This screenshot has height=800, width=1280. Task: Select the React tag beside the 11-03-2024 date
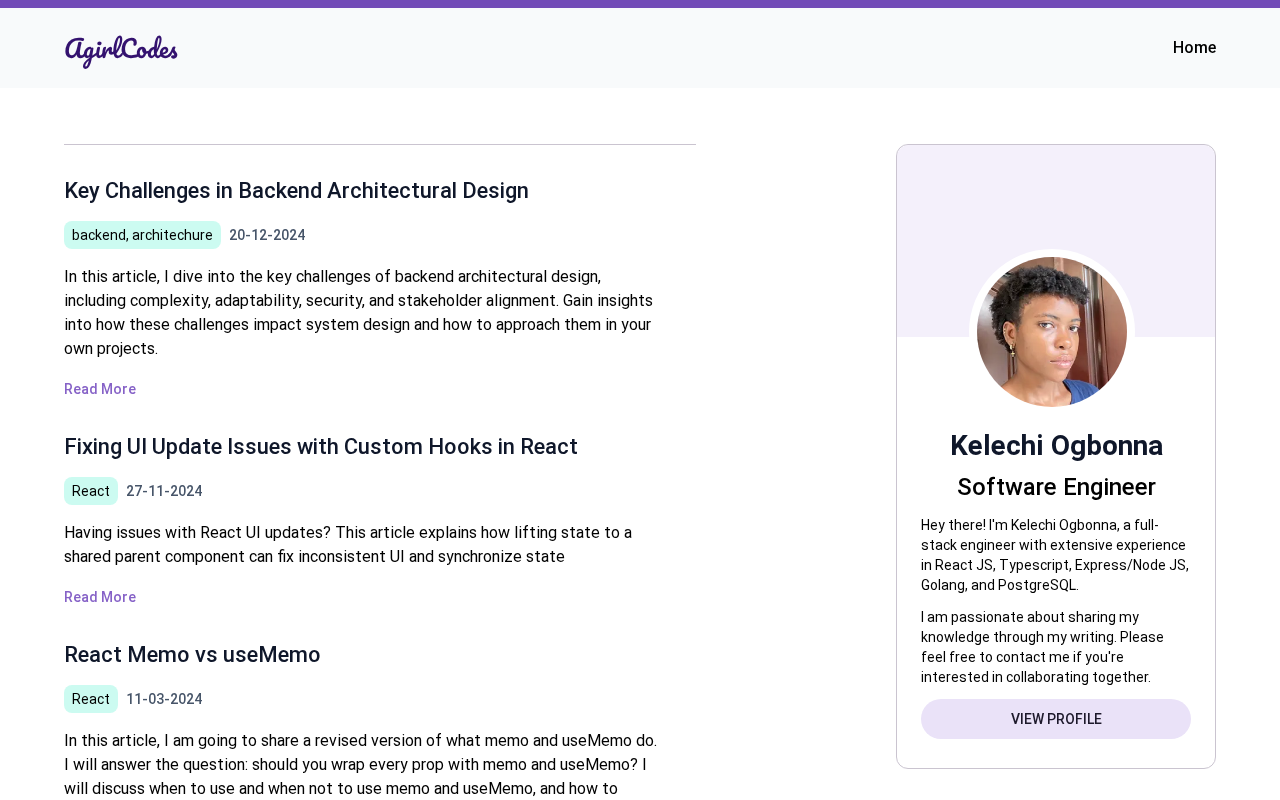pyautogui.click(x=91, y=699)
